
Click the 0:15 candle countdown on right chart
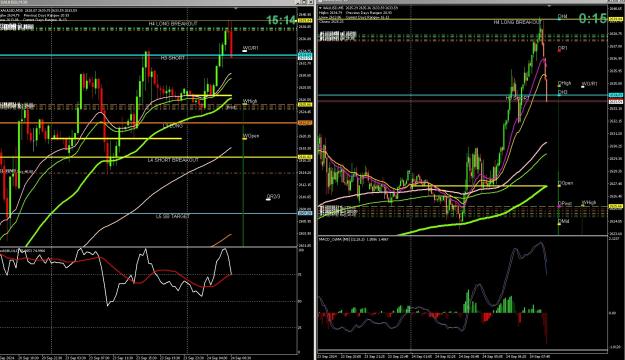coord(593,18)
